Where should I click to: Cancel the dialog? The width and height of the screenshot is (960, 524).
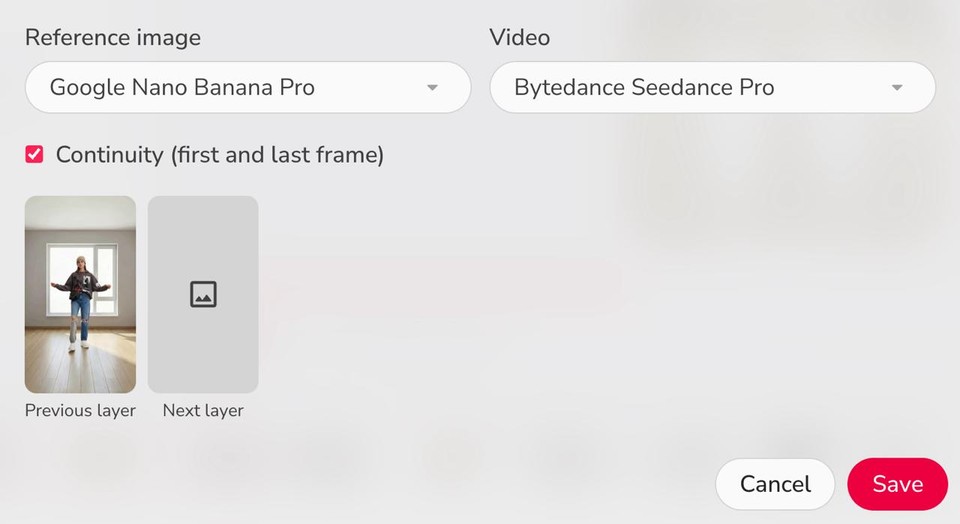775,484
